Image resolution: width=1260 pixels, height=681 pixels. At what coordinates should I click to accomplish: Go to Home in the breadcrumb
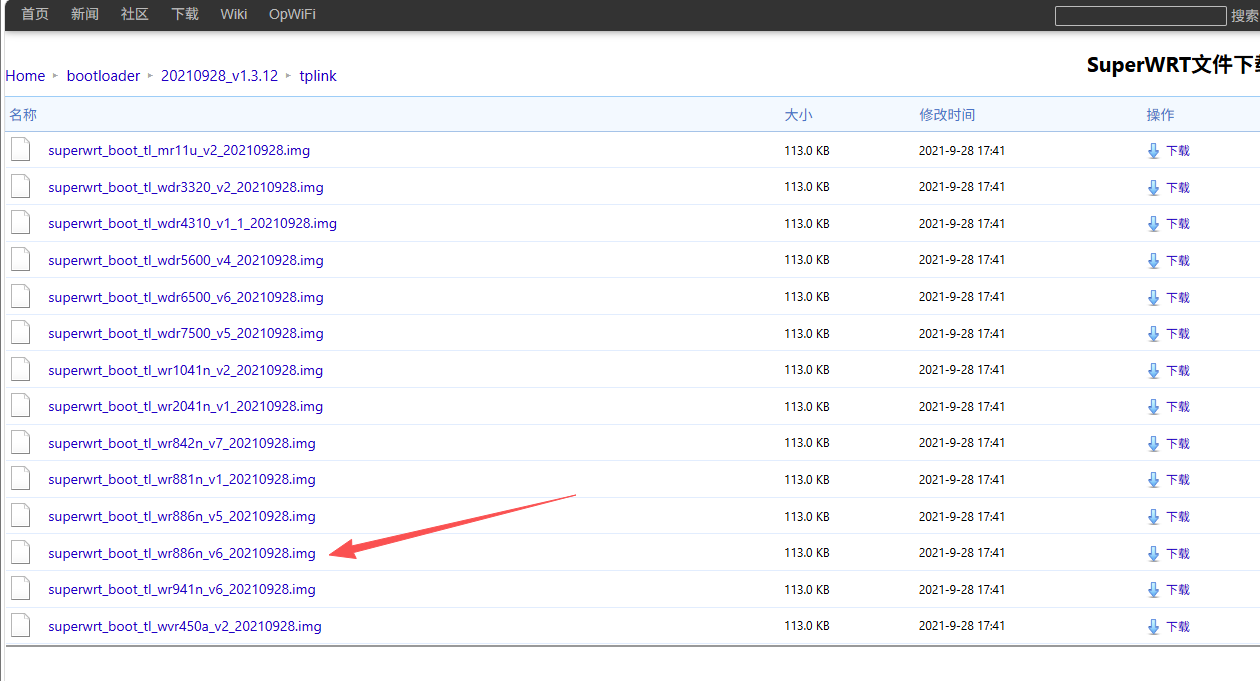pyautogui.click(x=25, y=76)
